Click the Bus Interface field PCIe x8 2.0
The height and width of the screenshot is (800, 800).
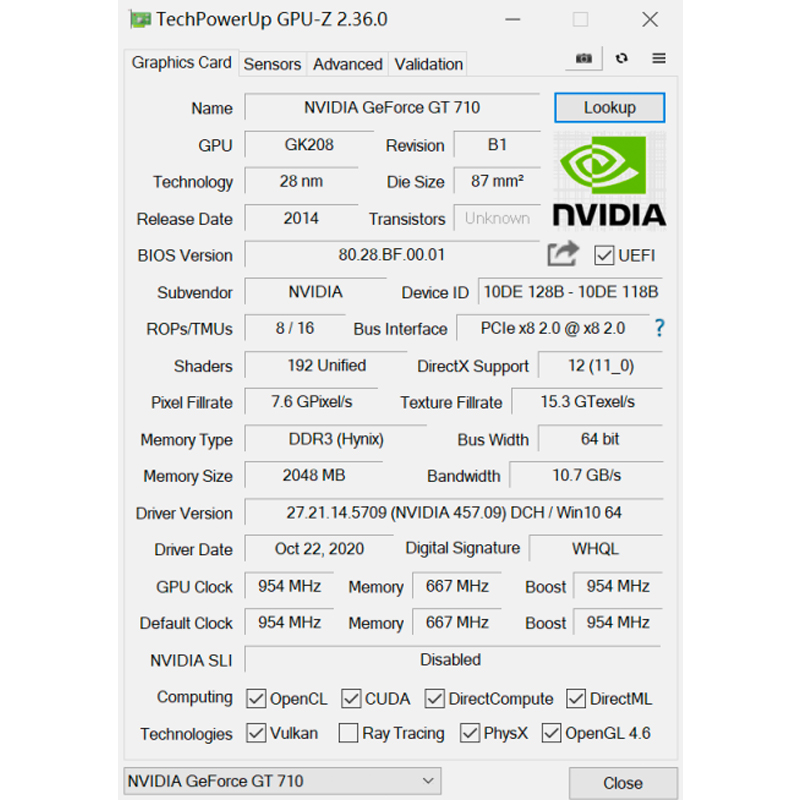point(553,328)
